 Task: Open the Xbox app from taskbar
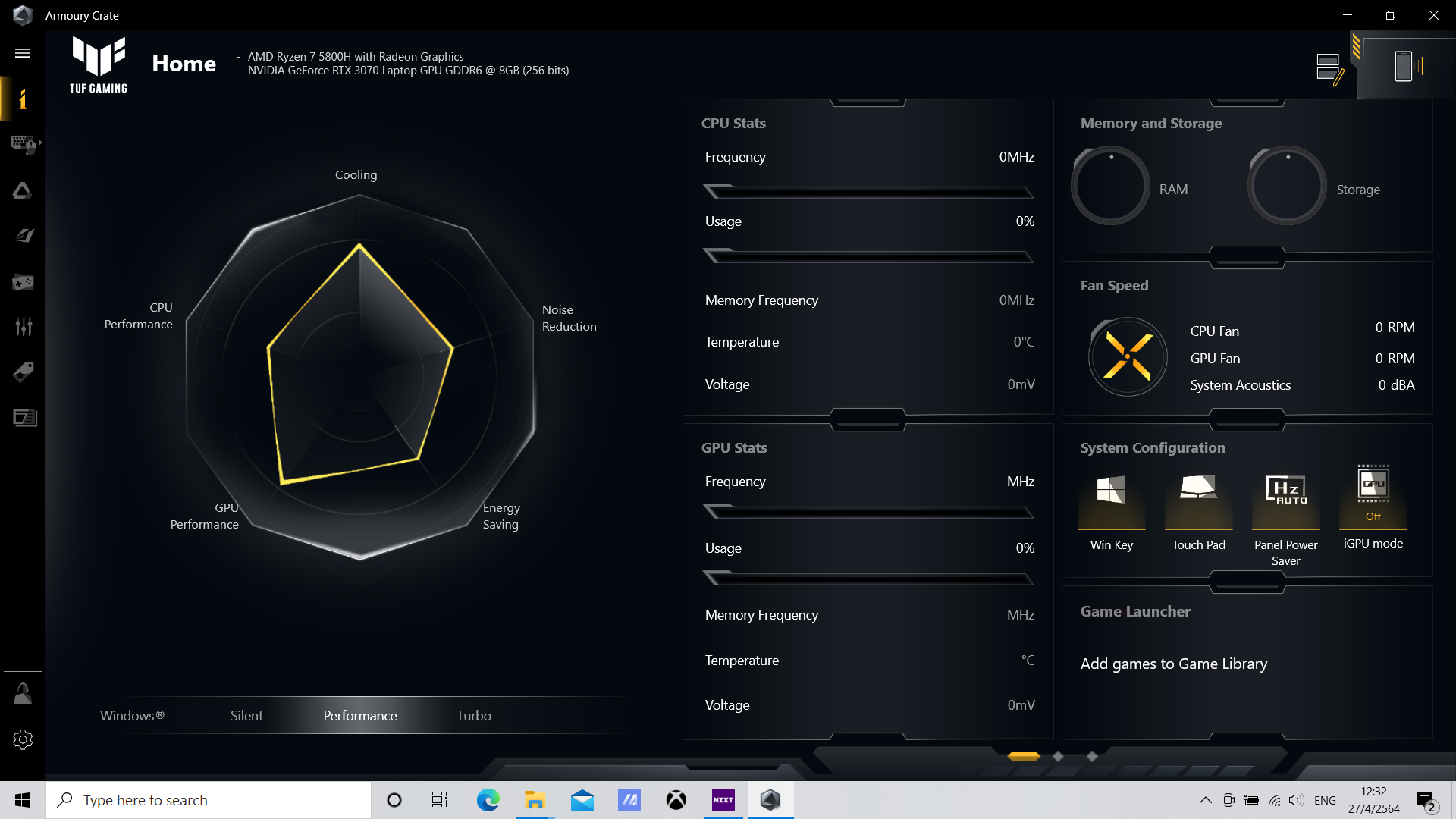pos(676,800)
